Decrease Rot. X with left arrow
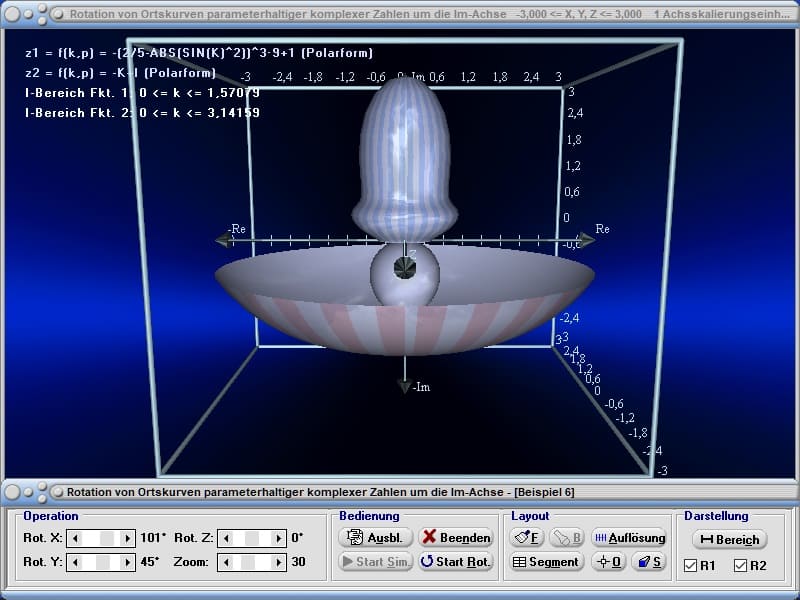Viewport: 800px width, 600px height. [x=75, y=538]
